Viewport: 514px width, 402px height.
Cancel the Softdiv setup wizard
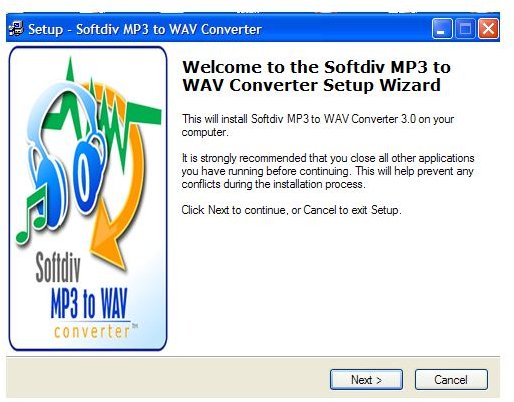point(451,379)
